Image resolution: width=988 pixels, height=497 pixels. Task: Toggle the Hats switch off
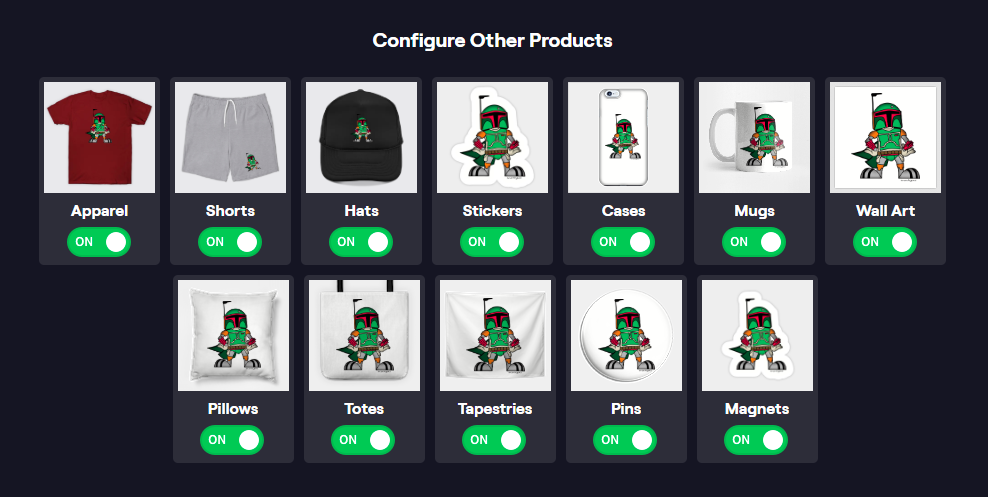[x=361, y=242]
